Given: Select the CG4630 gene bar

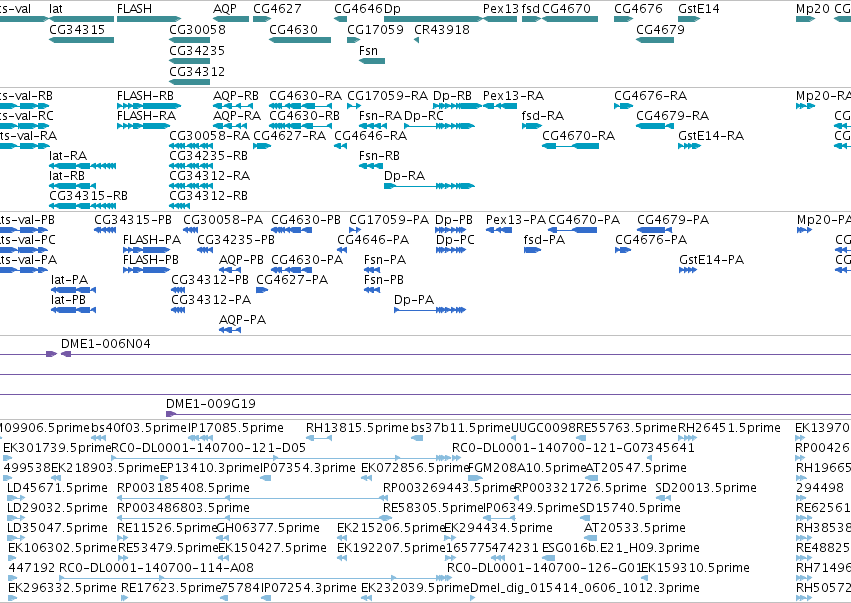Looking at the screenshot, I should [300, 40].
